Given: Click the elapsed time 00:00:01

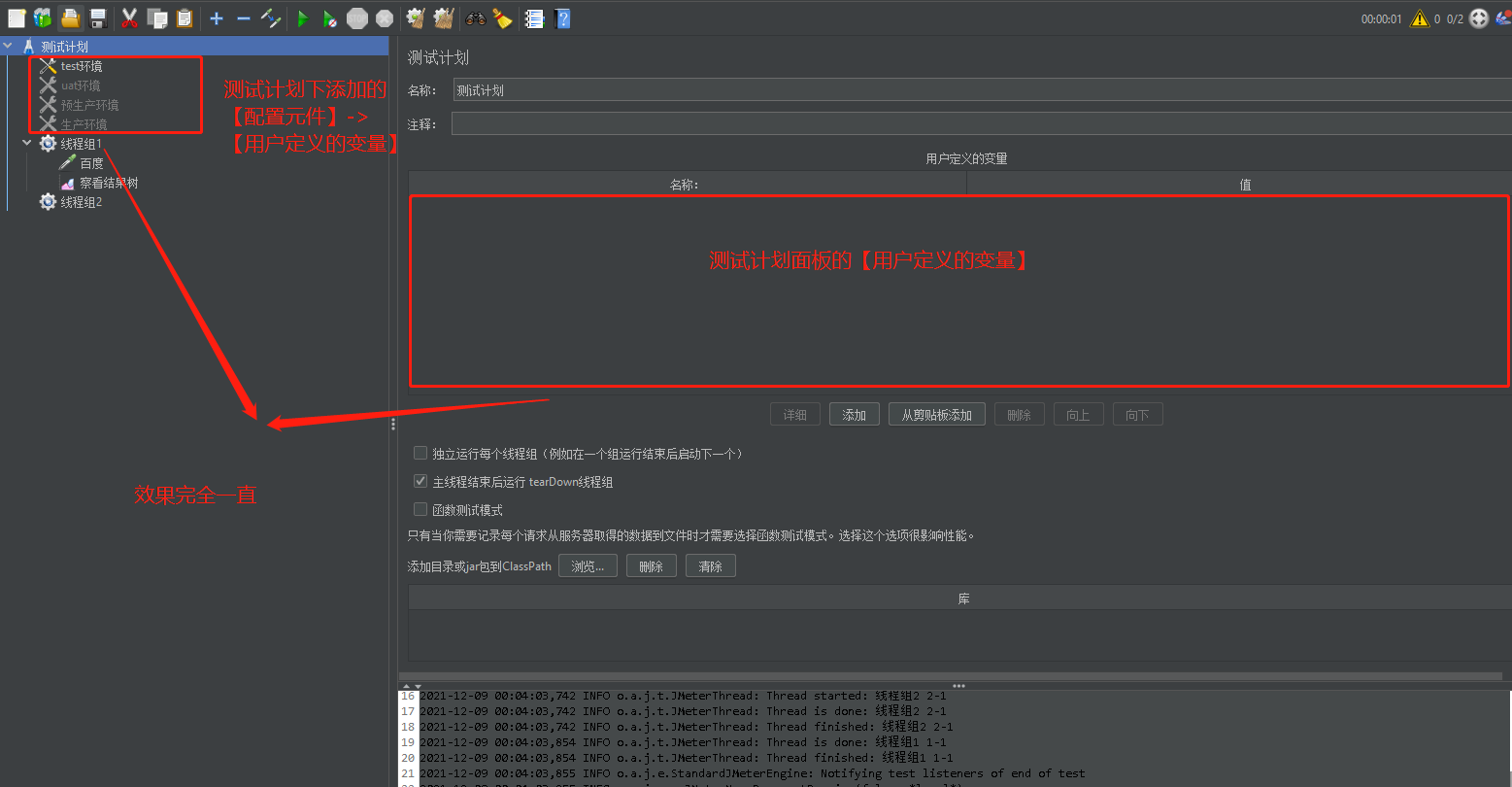Looking at the screenshot, I should point(1381,18).
